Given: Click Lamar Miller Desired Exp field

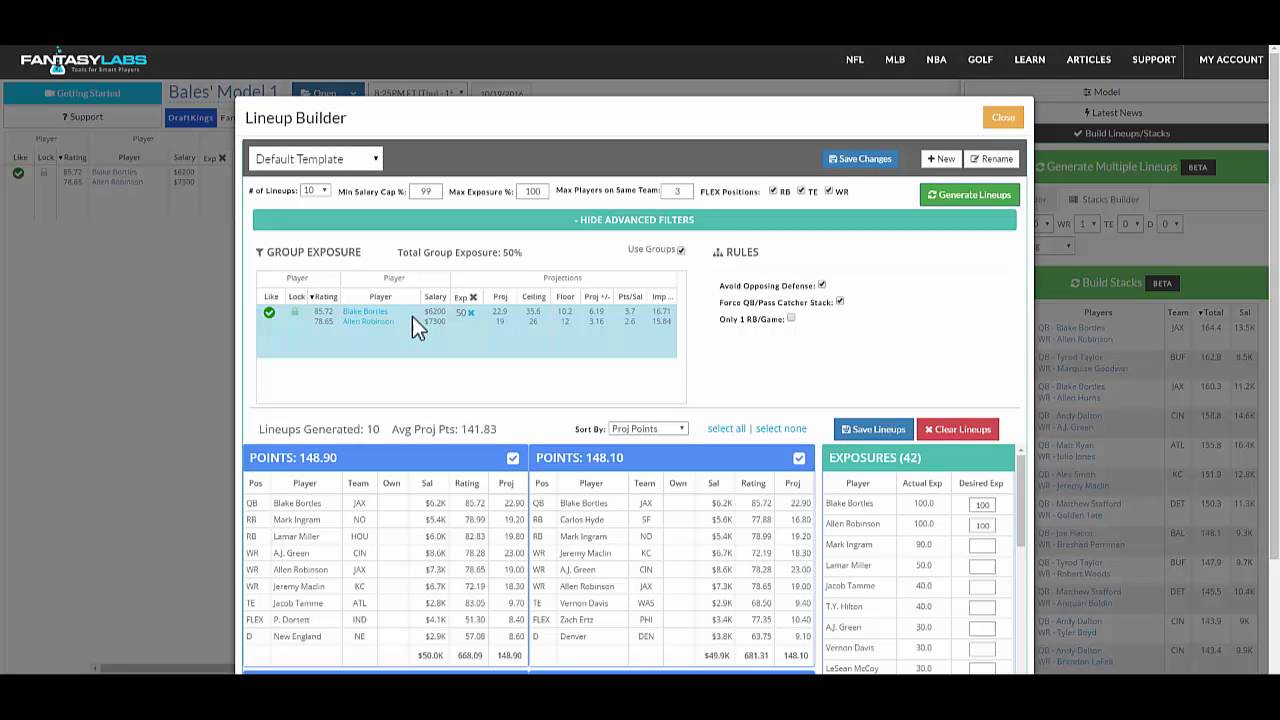Looking at the screenshot, I should pos(982,566).
